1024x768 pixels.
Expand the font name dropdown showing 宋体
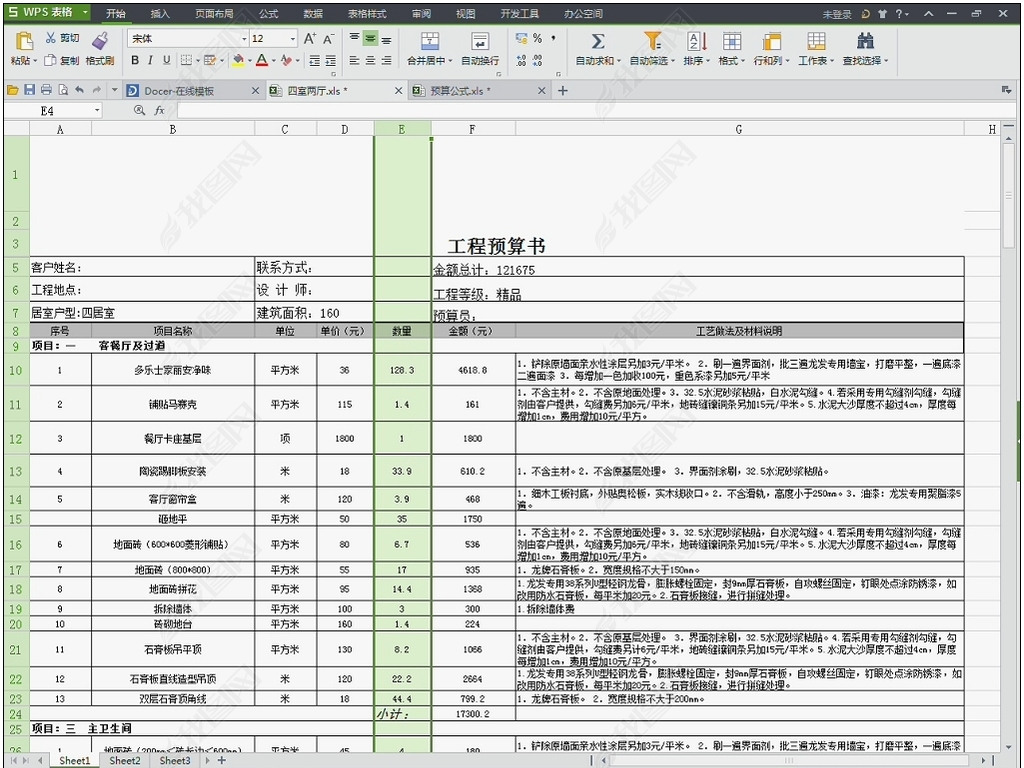[x=244, y=39]
